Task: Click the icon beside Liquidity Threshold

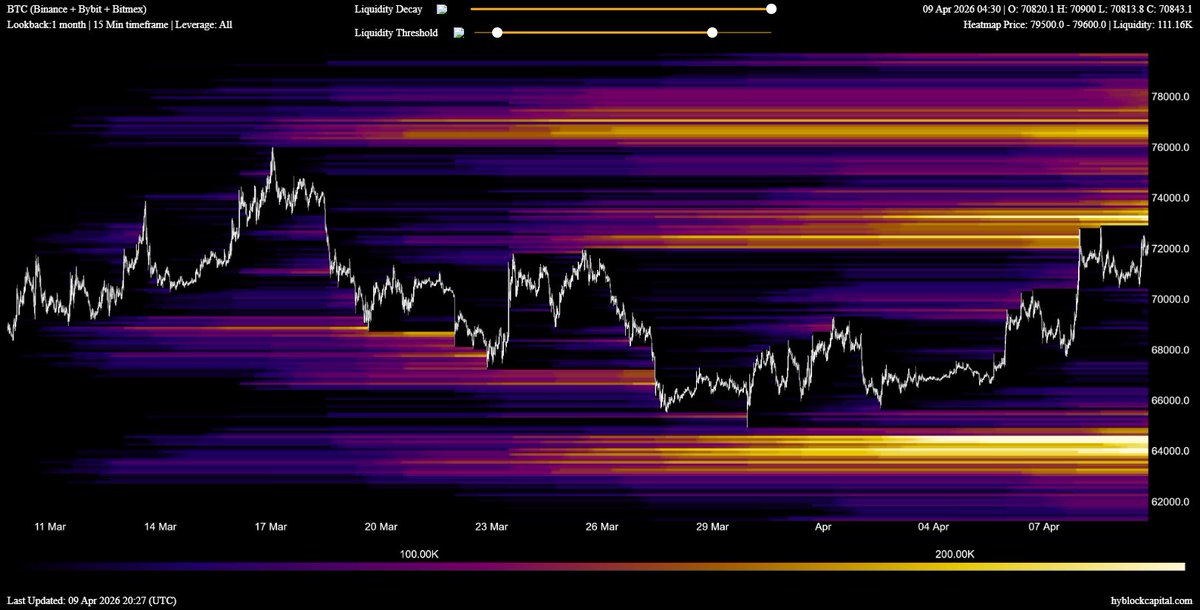Action: pyautogui.click(x=459, y=32)
